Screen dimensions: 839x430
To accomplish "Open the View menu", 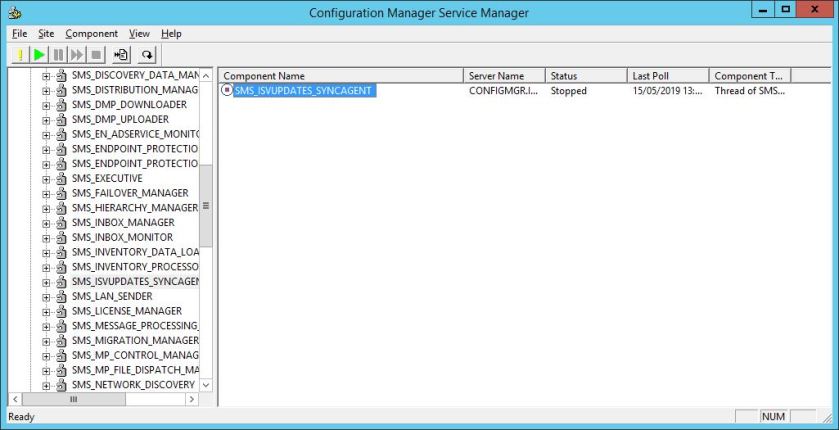I will 139,34.
